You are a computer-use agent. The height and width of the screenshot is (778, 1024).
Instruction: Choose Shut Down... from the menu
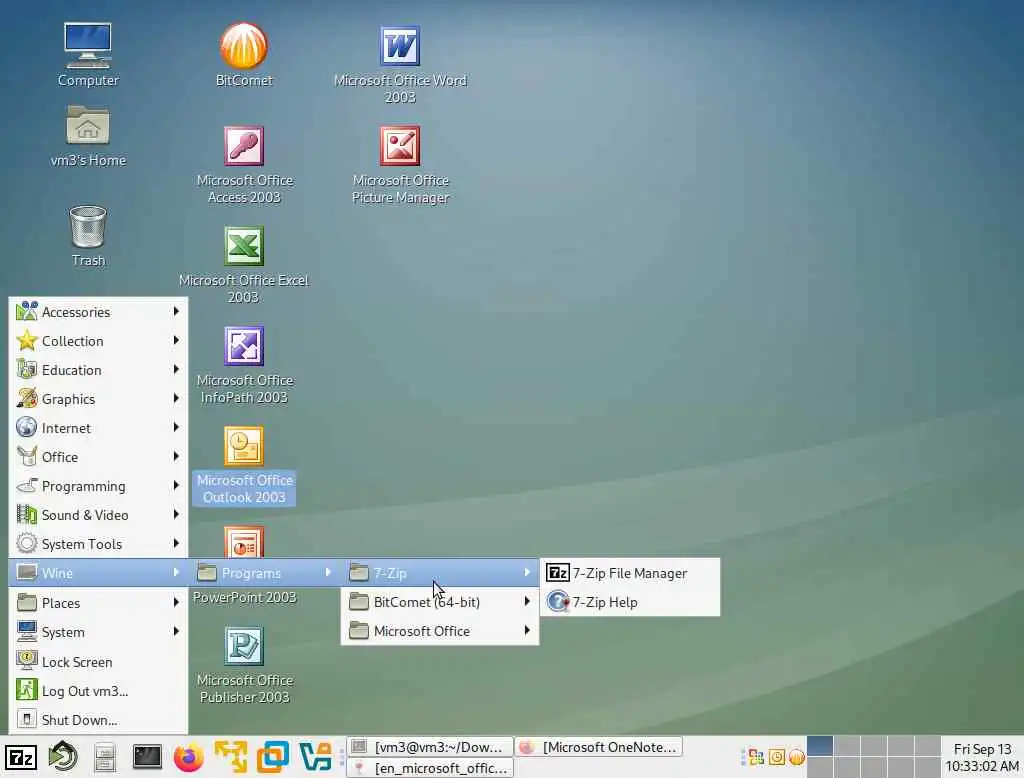click(98, 720)
